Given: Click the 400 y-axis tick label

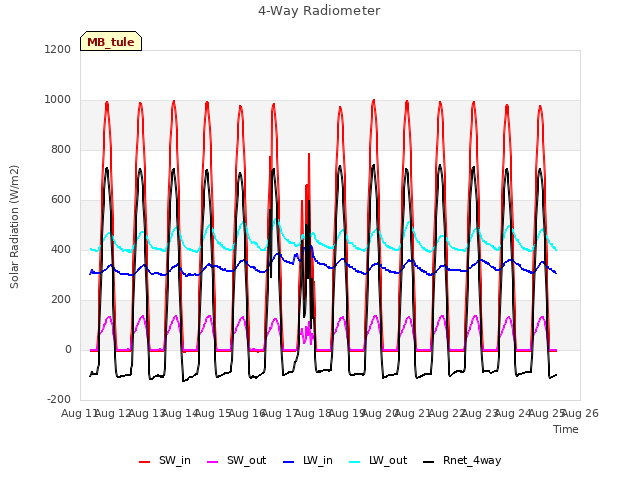Looking at the screenshot, I should (x=61, y=249).
